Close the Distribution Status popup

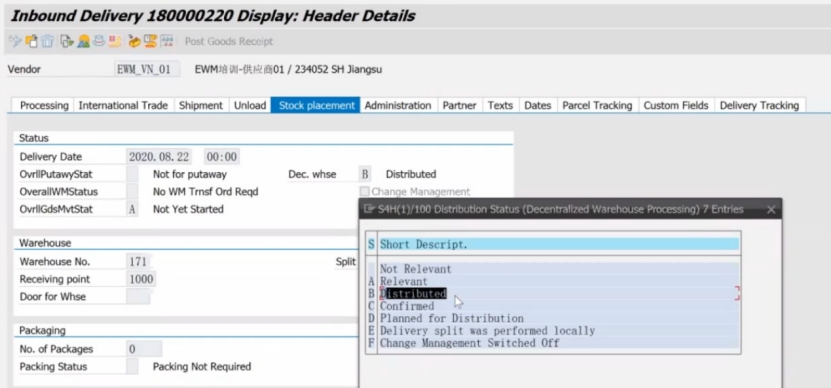[x=771, y=210]
